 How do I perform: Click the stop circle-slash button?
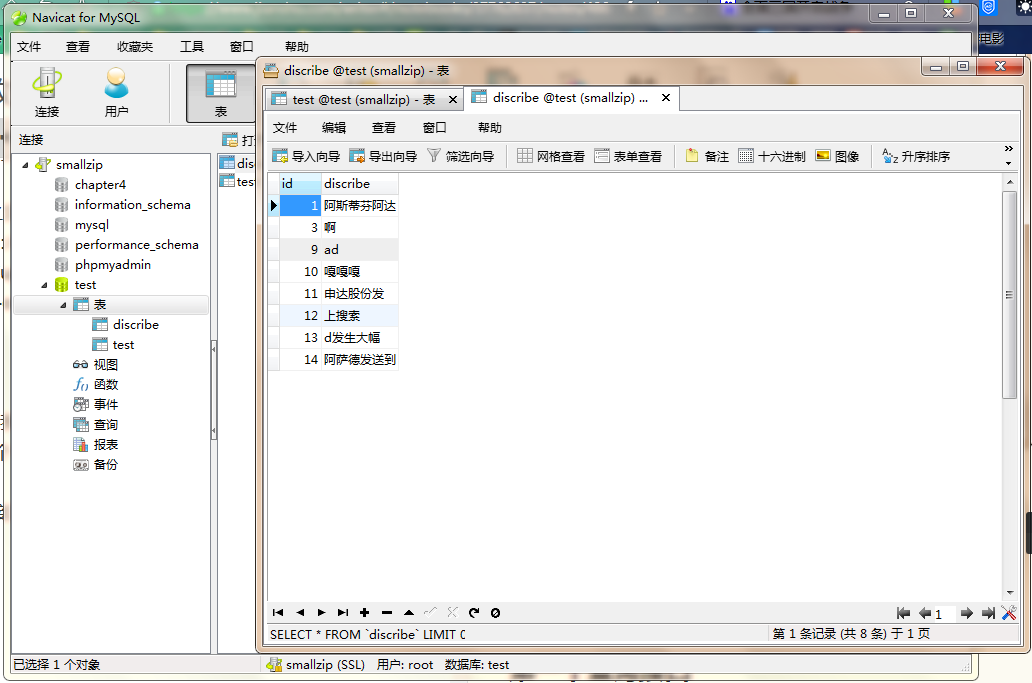(x=496, y=613)
